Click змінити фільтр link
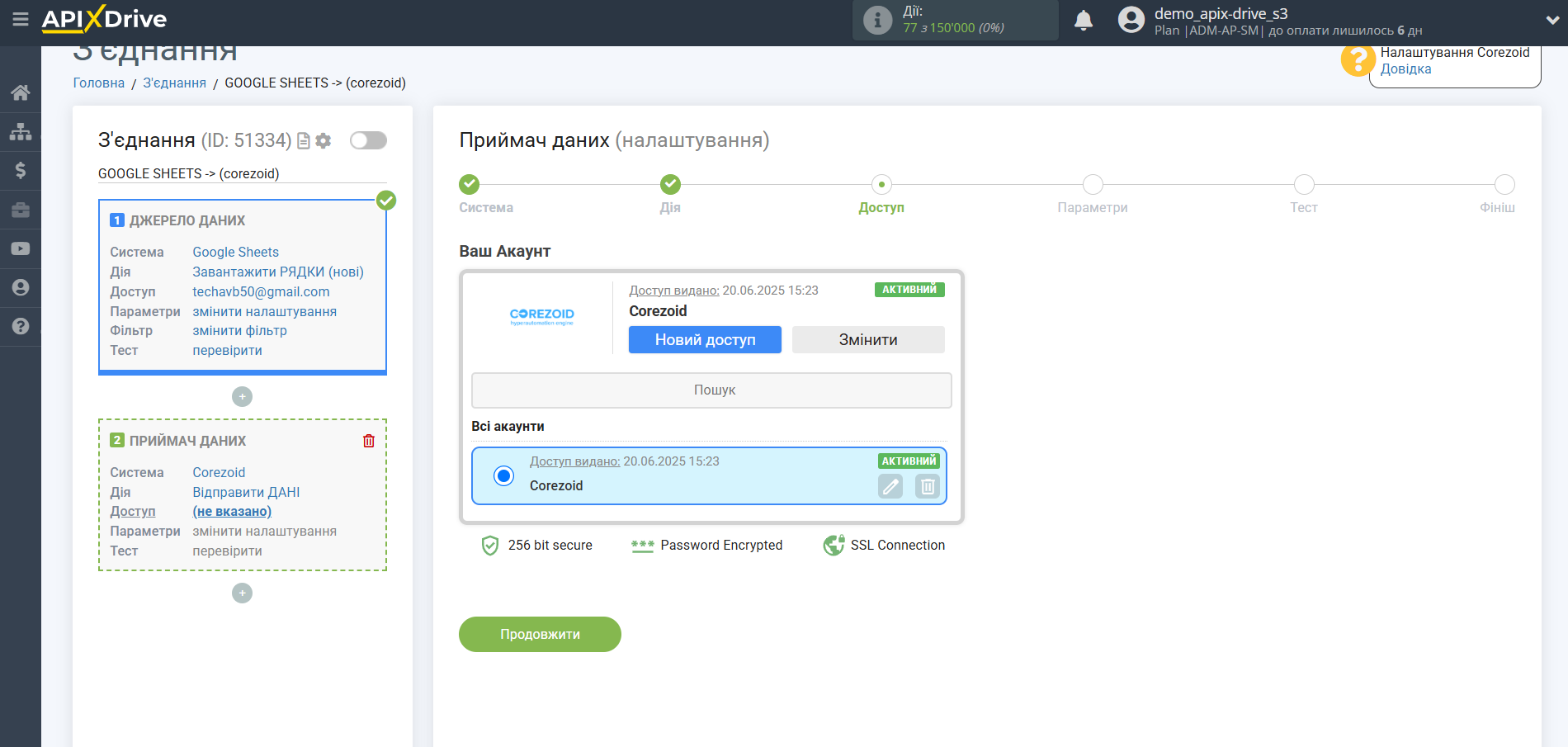Screen dimensions: 1568x747 tap(240, 331)
